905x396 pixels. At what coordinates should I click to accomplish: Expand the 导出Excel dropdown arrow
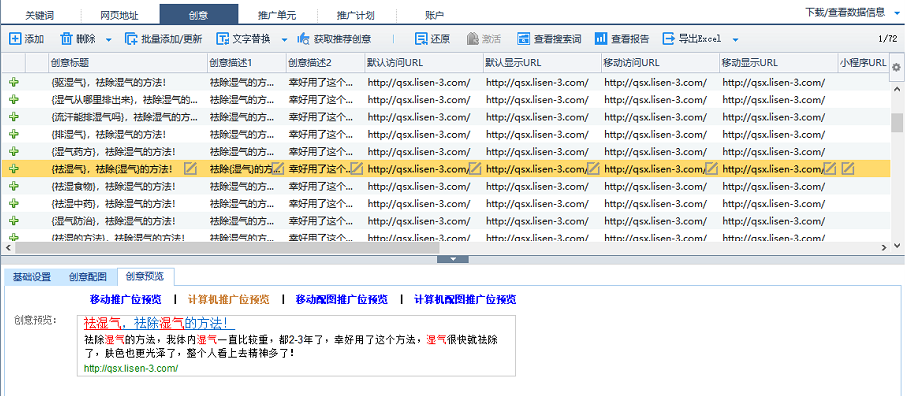735,39
